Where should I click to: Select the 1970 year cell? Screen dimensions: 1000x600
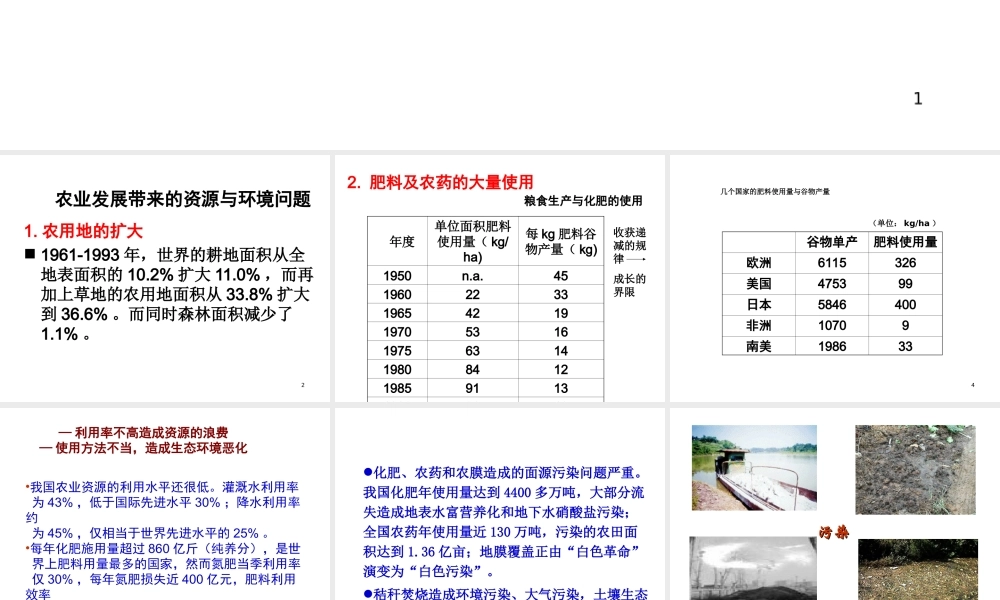coord(397,332)
